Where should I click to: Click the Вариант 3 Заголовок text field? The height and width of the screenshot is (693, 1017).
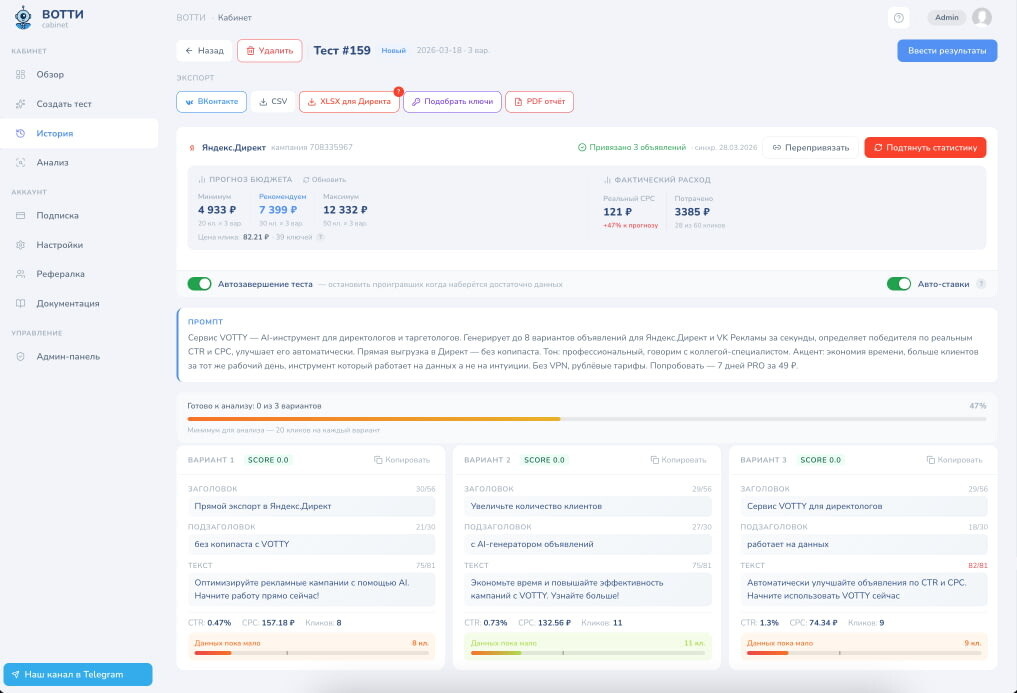(x=863, y=506)
